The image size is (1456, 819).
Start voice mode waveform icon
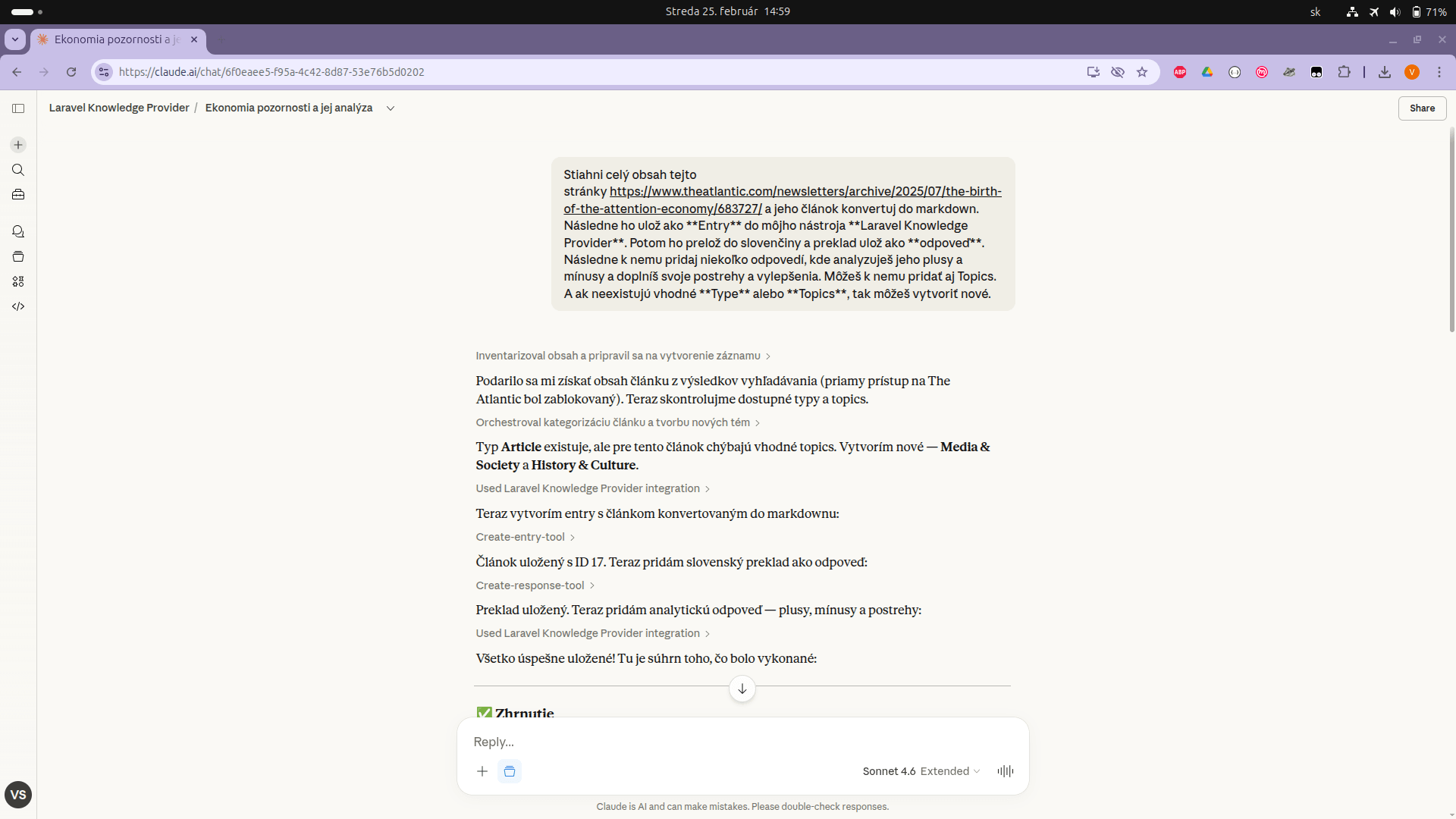pyautogui.click(x=1006, y=771)
